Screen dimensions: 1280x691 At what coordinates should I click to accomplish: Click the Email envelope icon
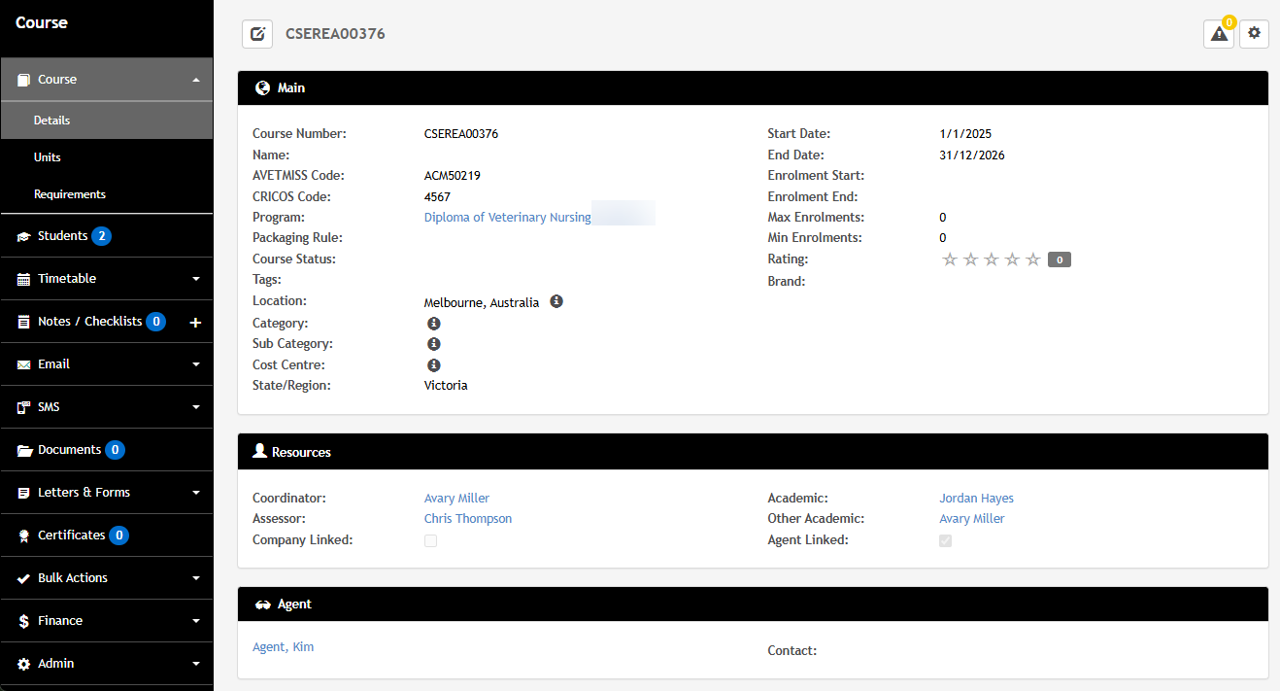click(x=24, y=365)
